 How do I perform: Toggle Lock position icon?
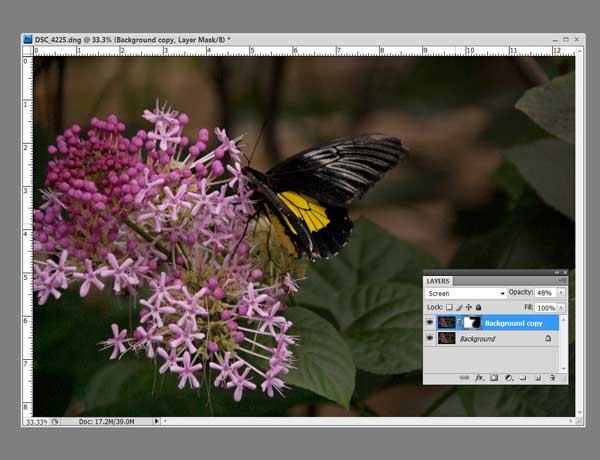pos(469,307)
